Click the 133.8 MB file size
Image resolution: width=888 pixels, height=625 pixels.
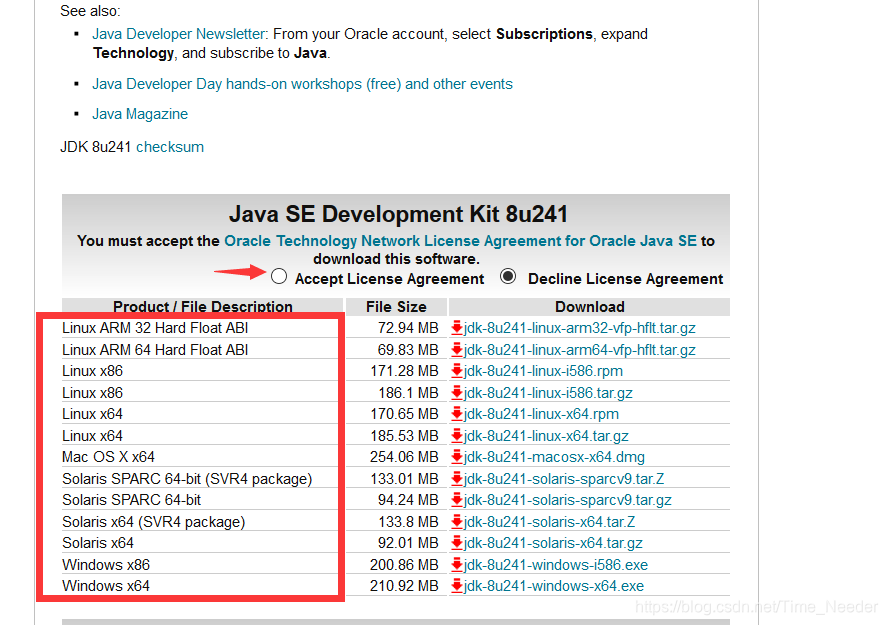pos(408,521)
